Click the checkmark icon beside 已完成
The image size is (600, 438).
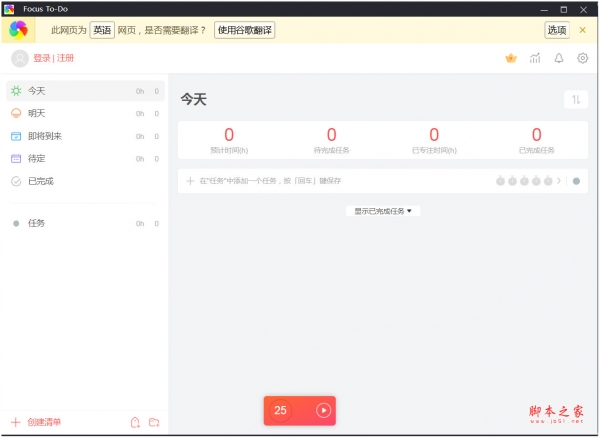[x=16, y=181]
